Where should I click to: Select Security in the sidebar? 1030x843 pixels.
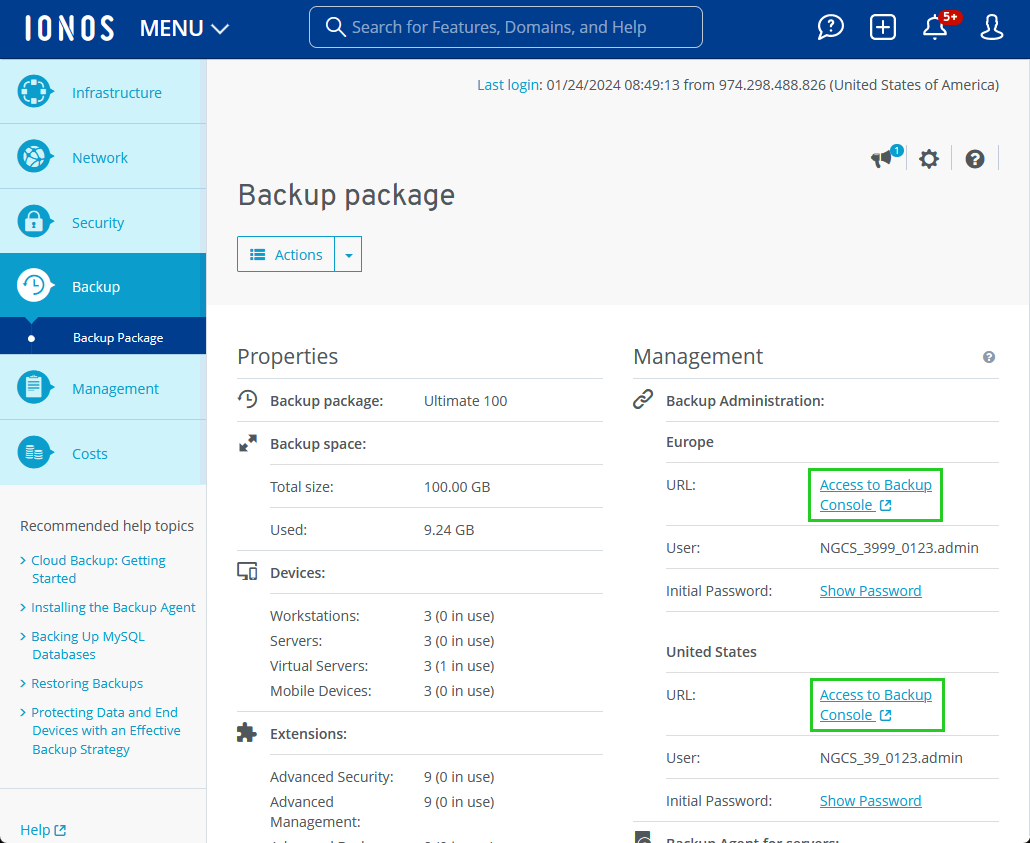(x=98, y=223)
